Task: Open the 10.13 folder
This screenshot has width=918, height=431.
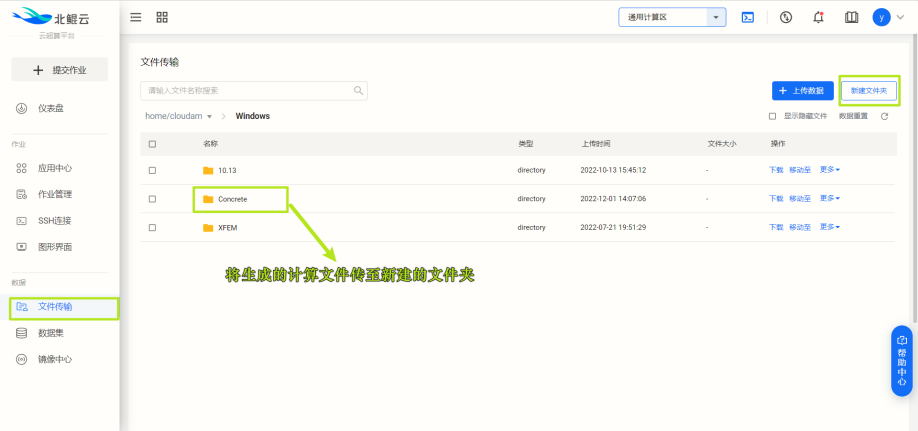Action: [227, 170]
